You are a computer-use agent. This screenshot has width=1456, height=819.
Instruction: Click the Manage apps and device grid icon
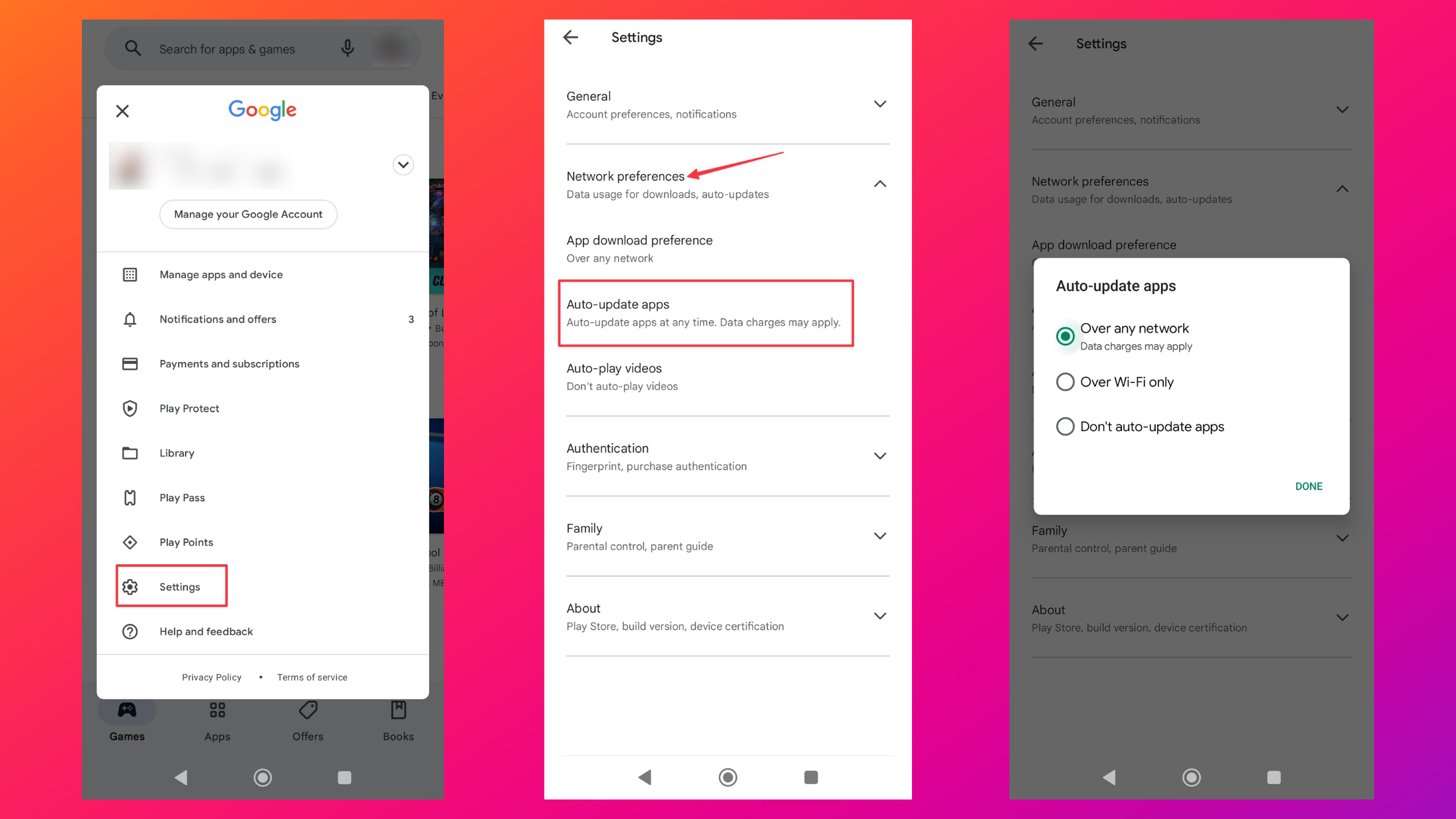(130, 273)
